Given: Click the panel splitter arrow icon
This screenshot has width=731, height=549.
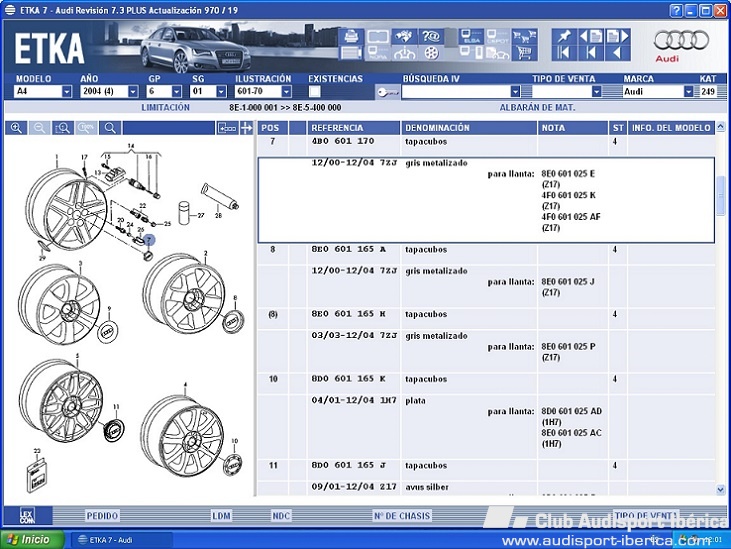Looking at the screenshot, I should click(x=246, y=128).
